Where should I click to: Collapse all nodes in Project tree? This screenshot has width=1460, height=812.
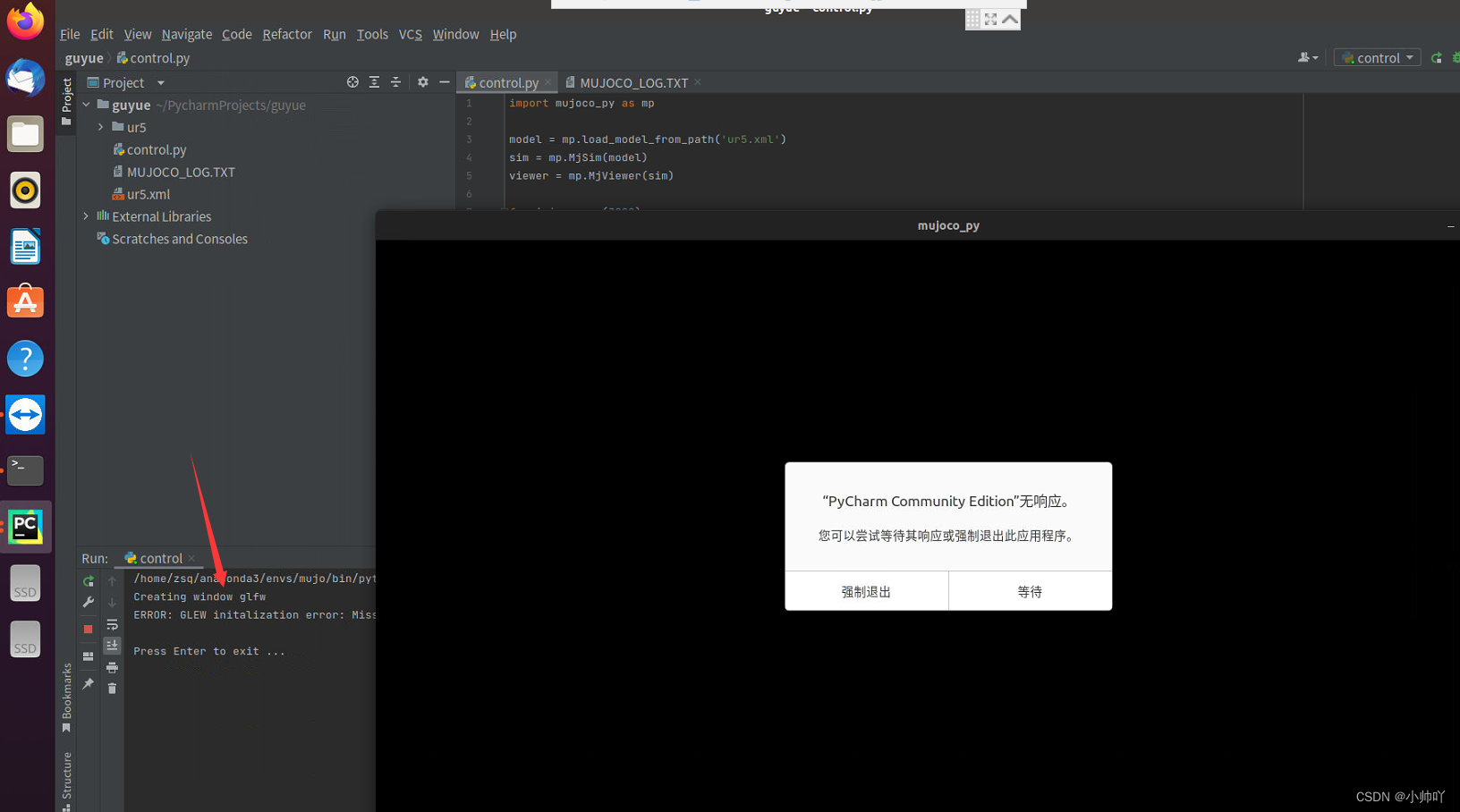[x=395, y=81]
